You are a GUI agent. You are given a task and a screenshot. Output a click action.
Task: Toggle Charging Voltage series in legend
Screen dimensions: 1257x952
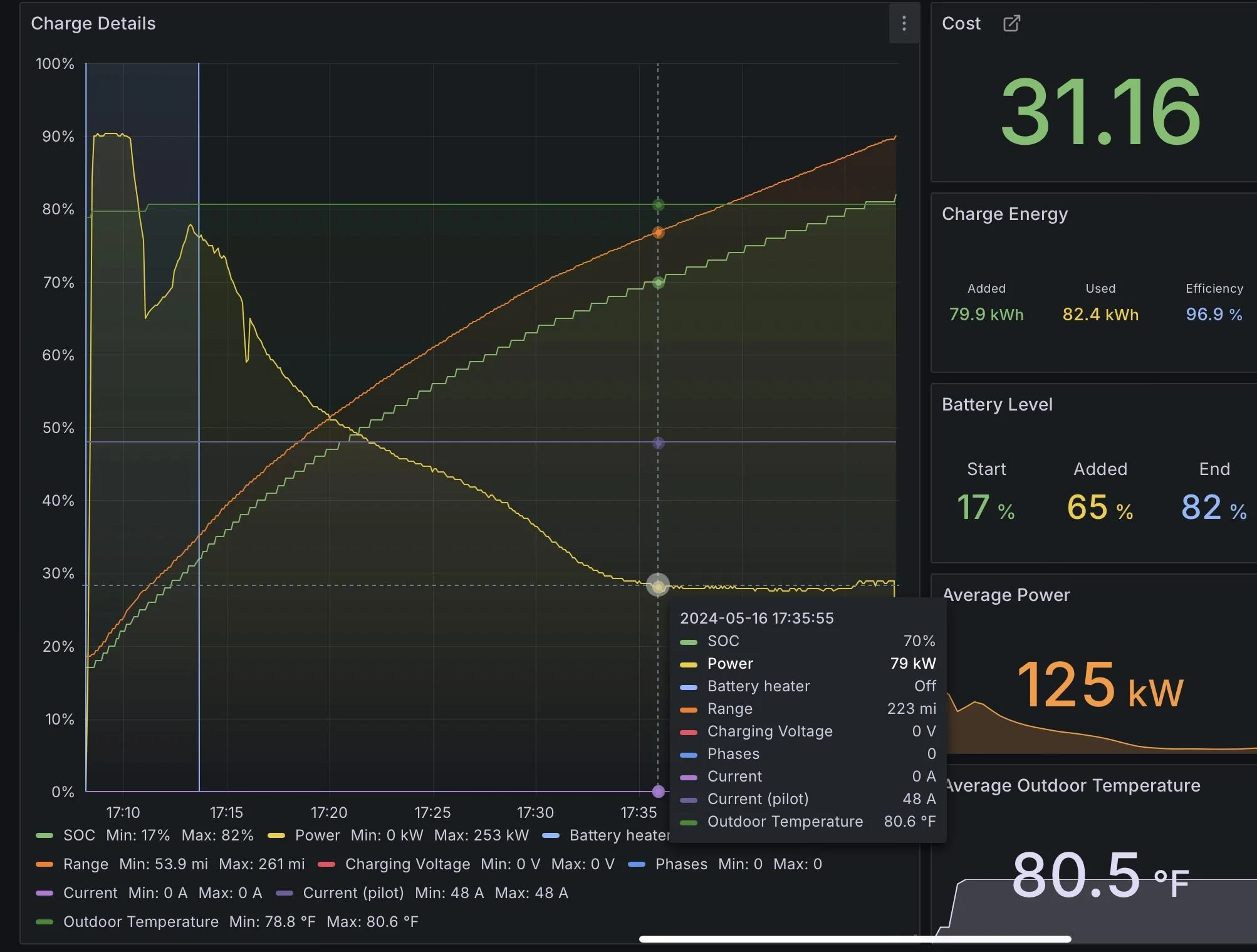(407, 864)
